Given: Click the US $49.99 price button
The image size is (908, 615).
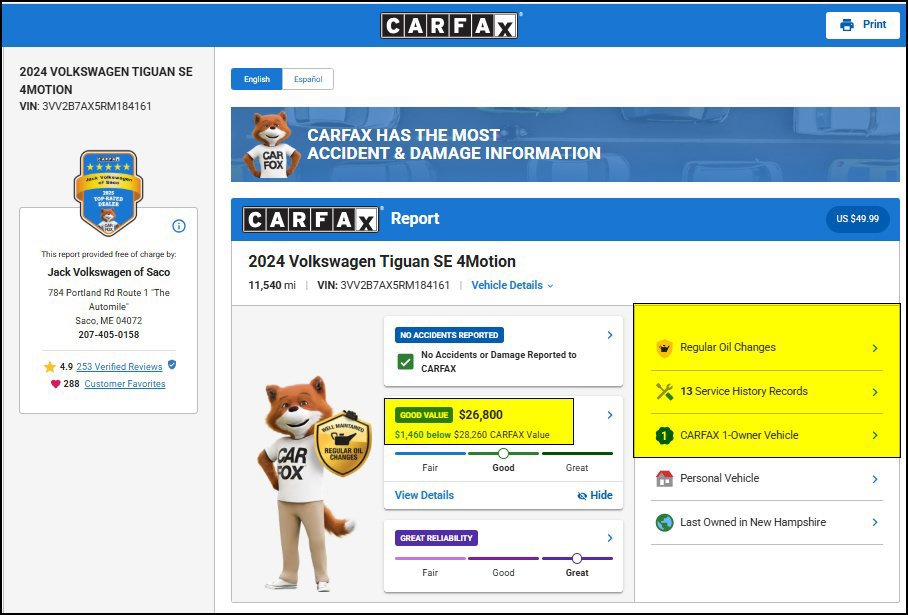Looking at the screenshot, I should coord(858,219).
